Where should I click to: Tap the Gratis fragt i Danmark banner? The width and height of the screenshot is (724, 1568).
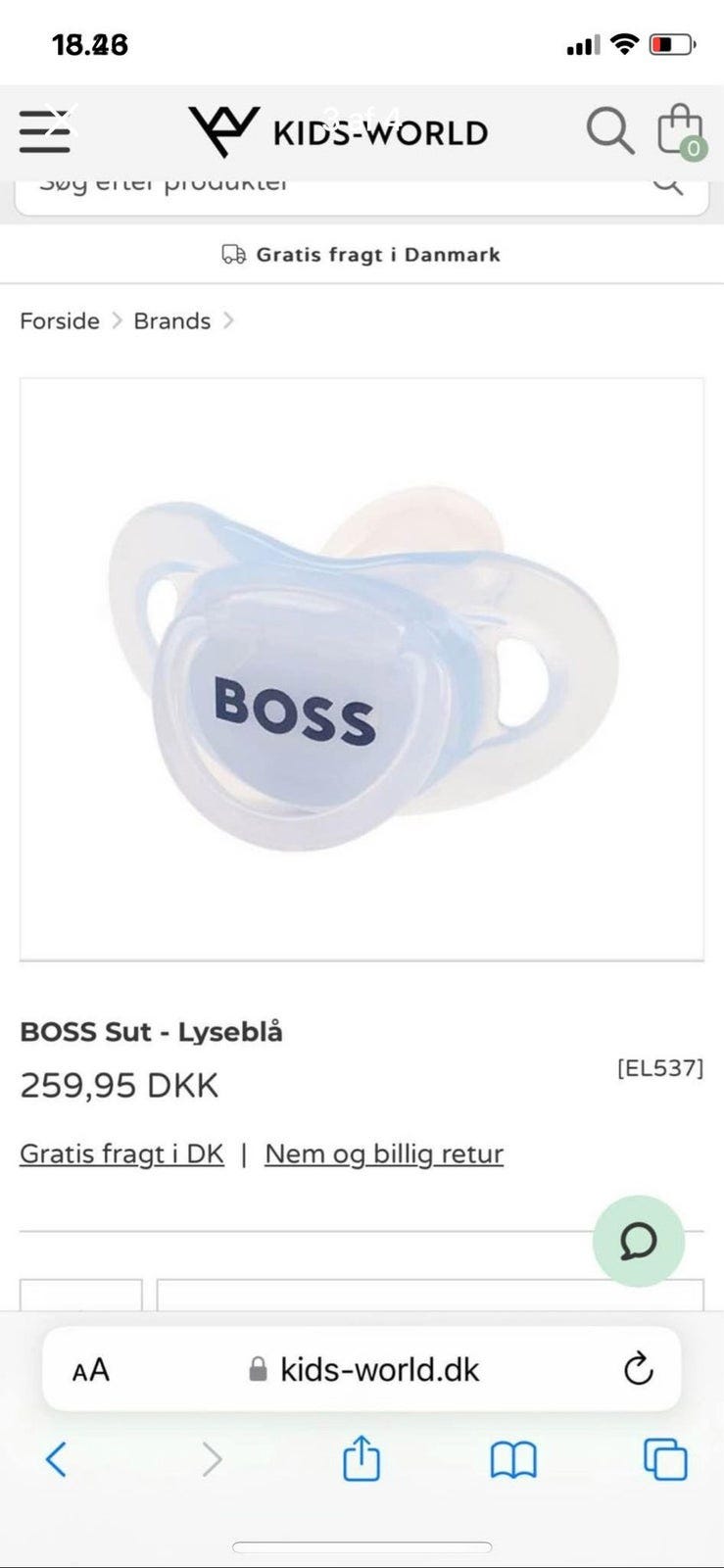coord(362,255)
